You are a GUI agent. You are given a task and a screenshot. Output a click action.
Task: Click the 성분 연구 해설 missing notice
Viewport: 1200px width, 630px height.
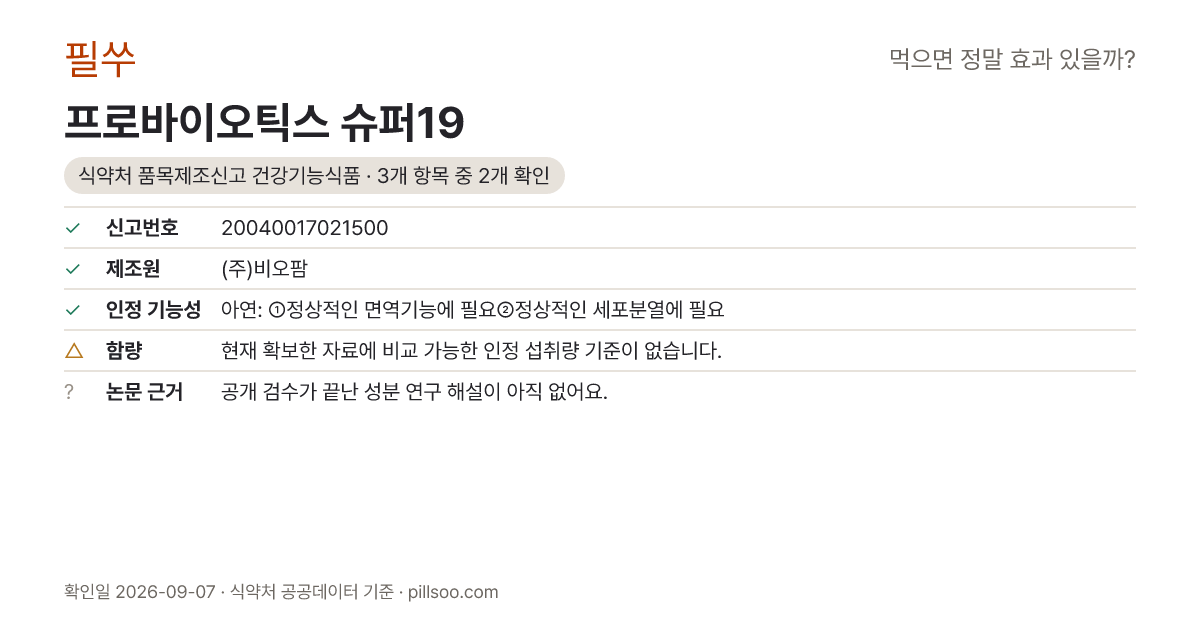[414, 392]
